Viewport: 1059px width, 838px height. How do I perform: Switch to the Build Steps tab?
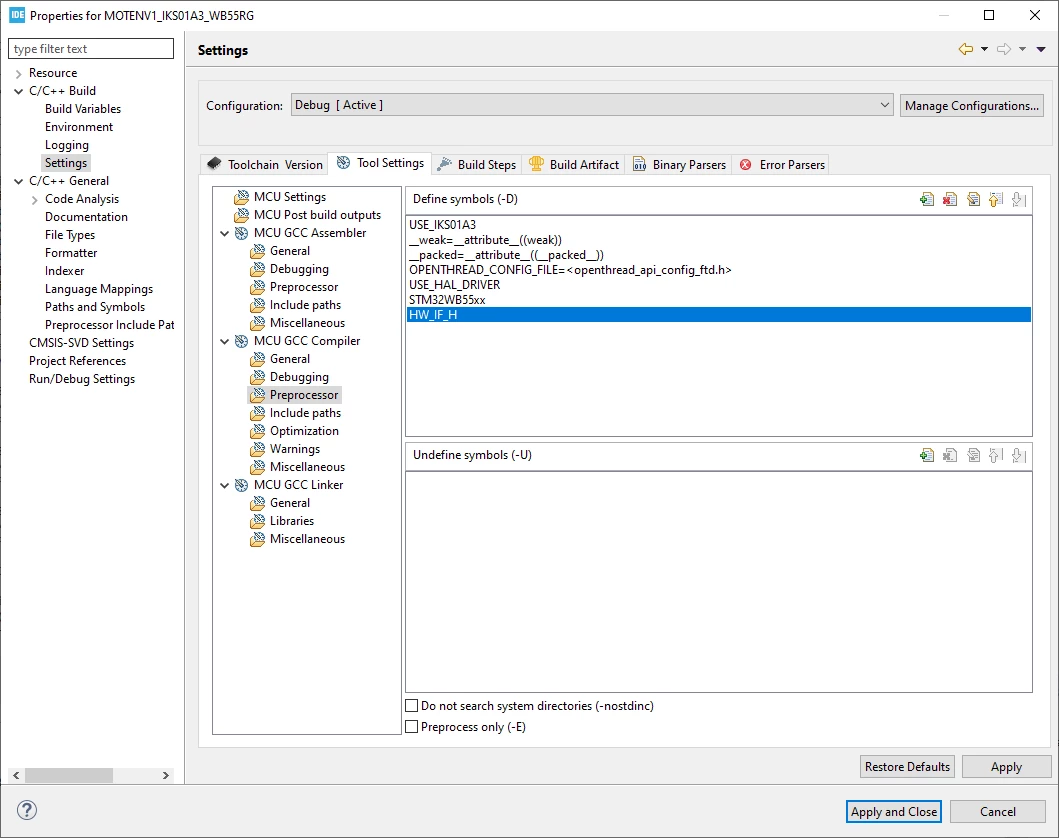(477, 165)
